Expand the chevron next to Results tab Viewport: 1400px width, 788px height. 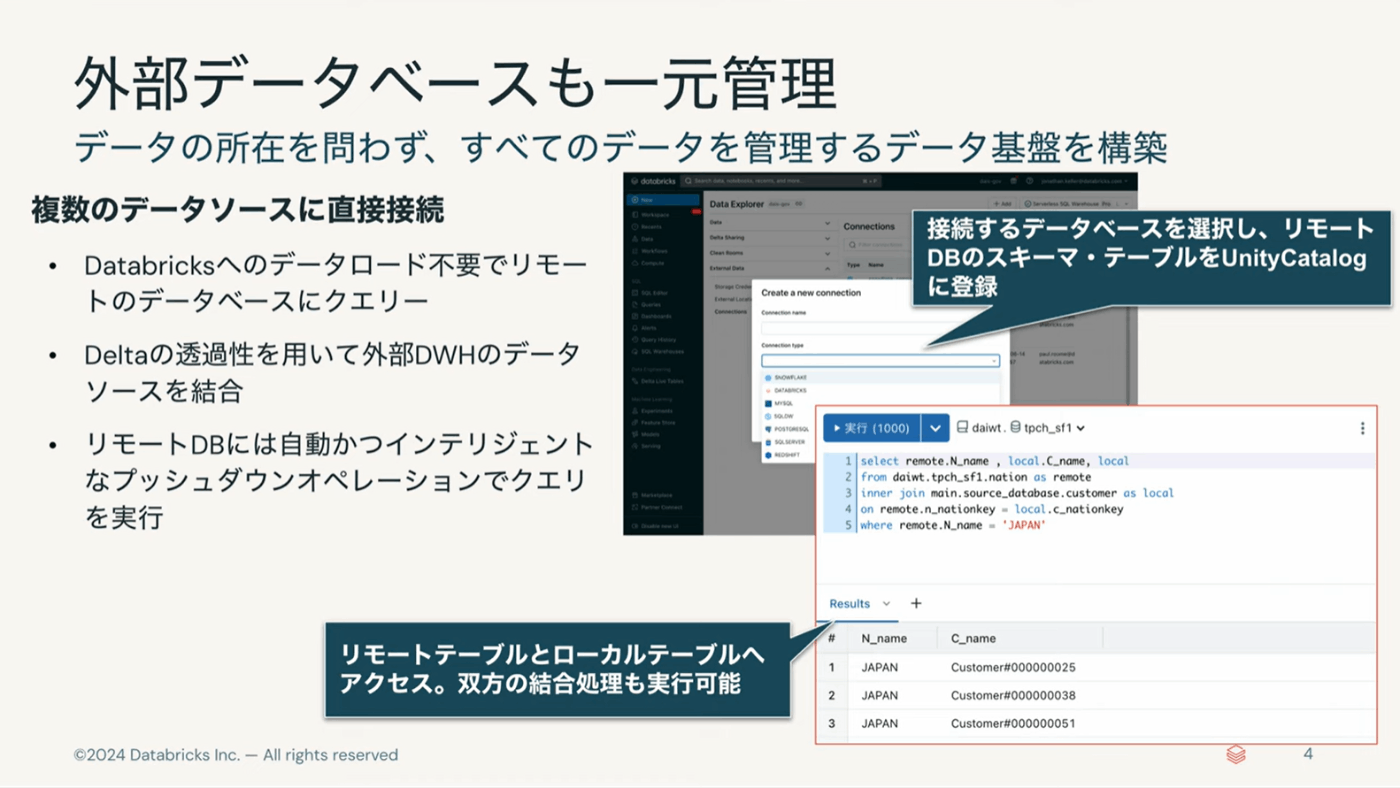click(886, 603)
